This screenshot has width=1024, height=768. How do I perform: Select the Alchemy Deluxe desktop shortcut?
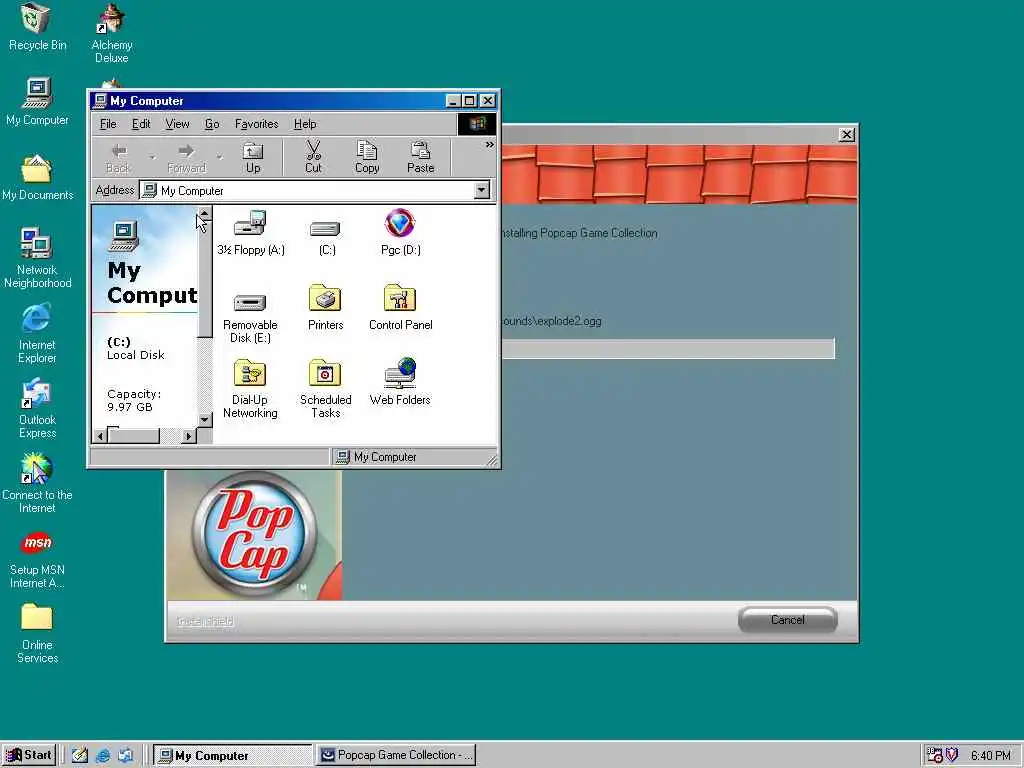tap(112, 33)
